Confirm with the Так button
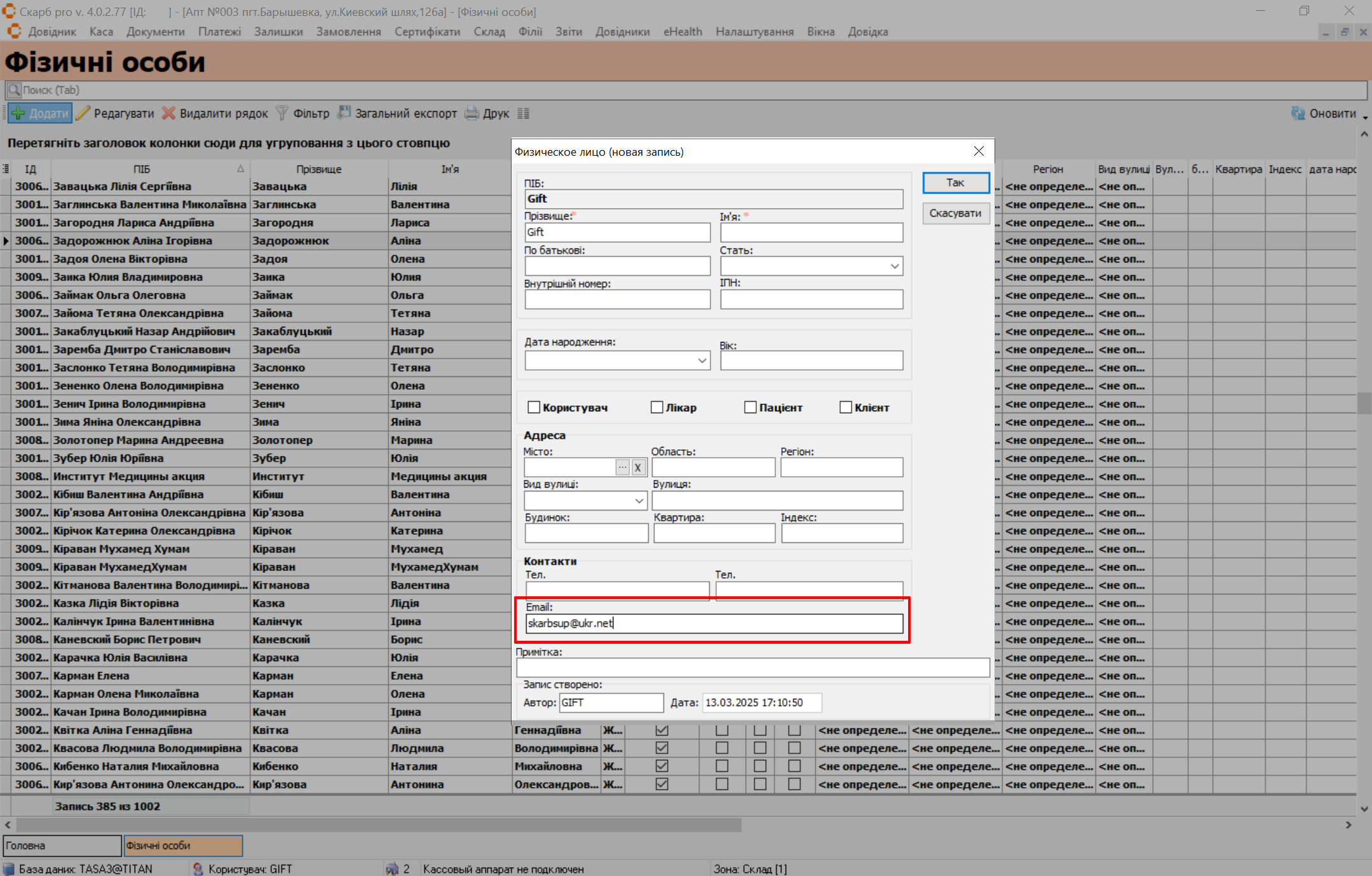Image resolution: width=1372 pixels, height=876 pixels. pos(955,183)
